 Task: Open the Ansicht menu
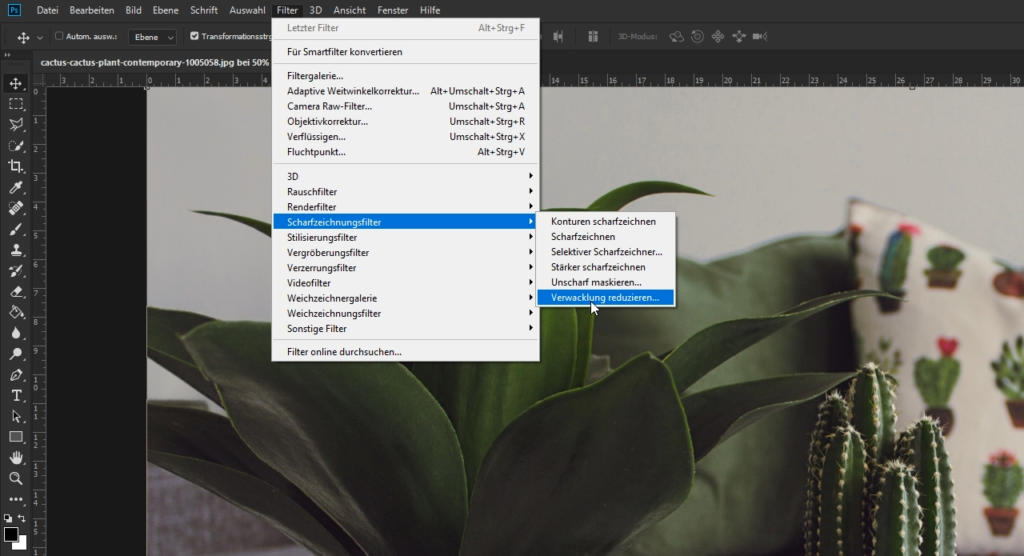tap(349, 10)
